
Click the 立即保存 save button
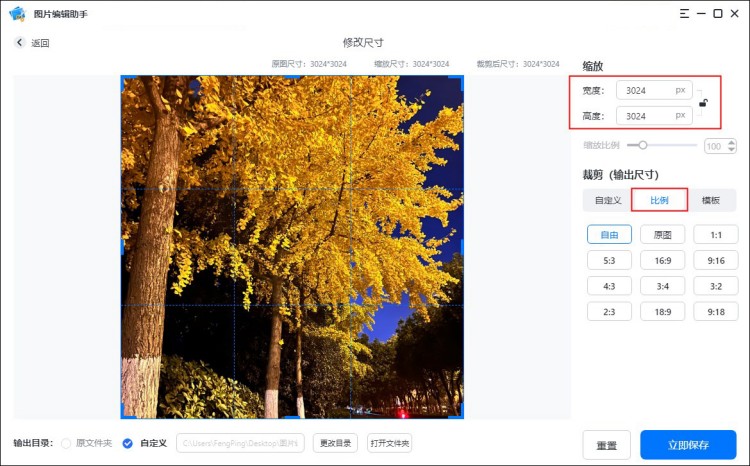(x=688, y=445)
